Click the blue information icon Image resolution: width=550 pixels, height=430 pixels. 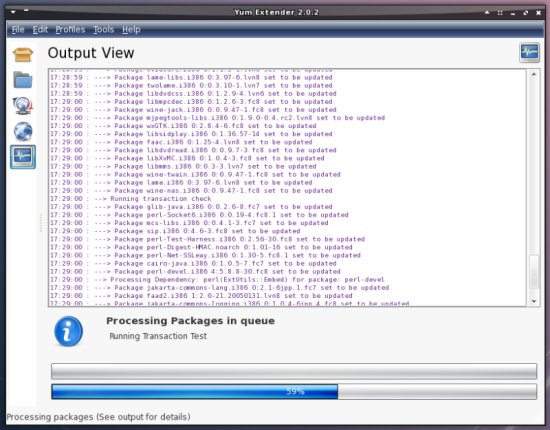[x=68, y=331]
